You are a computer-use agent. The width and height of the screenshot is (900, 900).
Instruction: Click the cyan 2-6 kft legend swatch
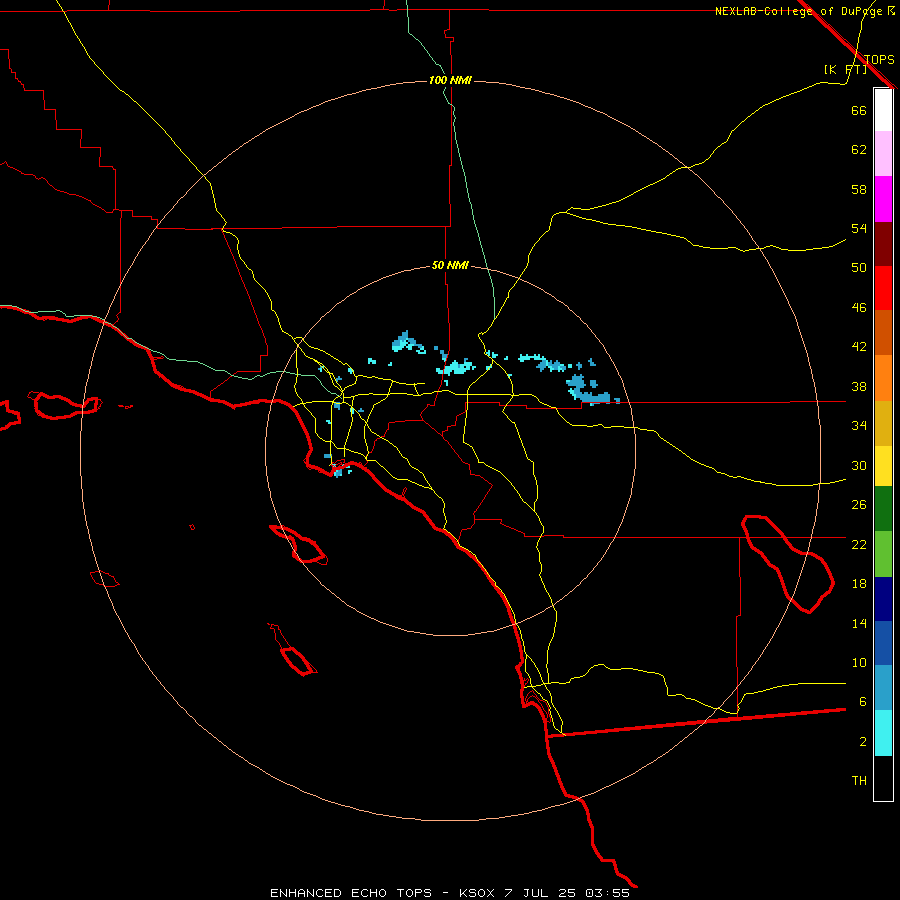click(883, 733)
